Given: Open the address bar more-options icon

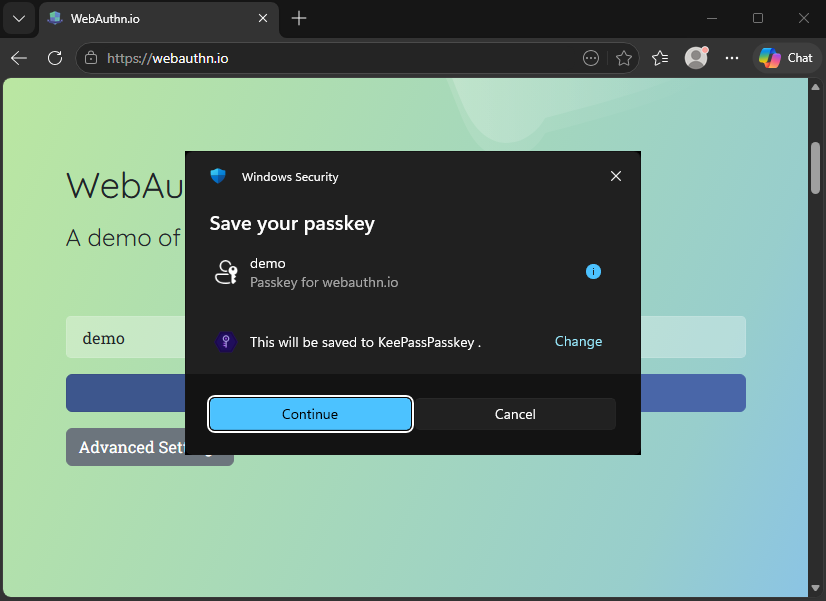Looking at the screenshot, I should click(591, 58).
